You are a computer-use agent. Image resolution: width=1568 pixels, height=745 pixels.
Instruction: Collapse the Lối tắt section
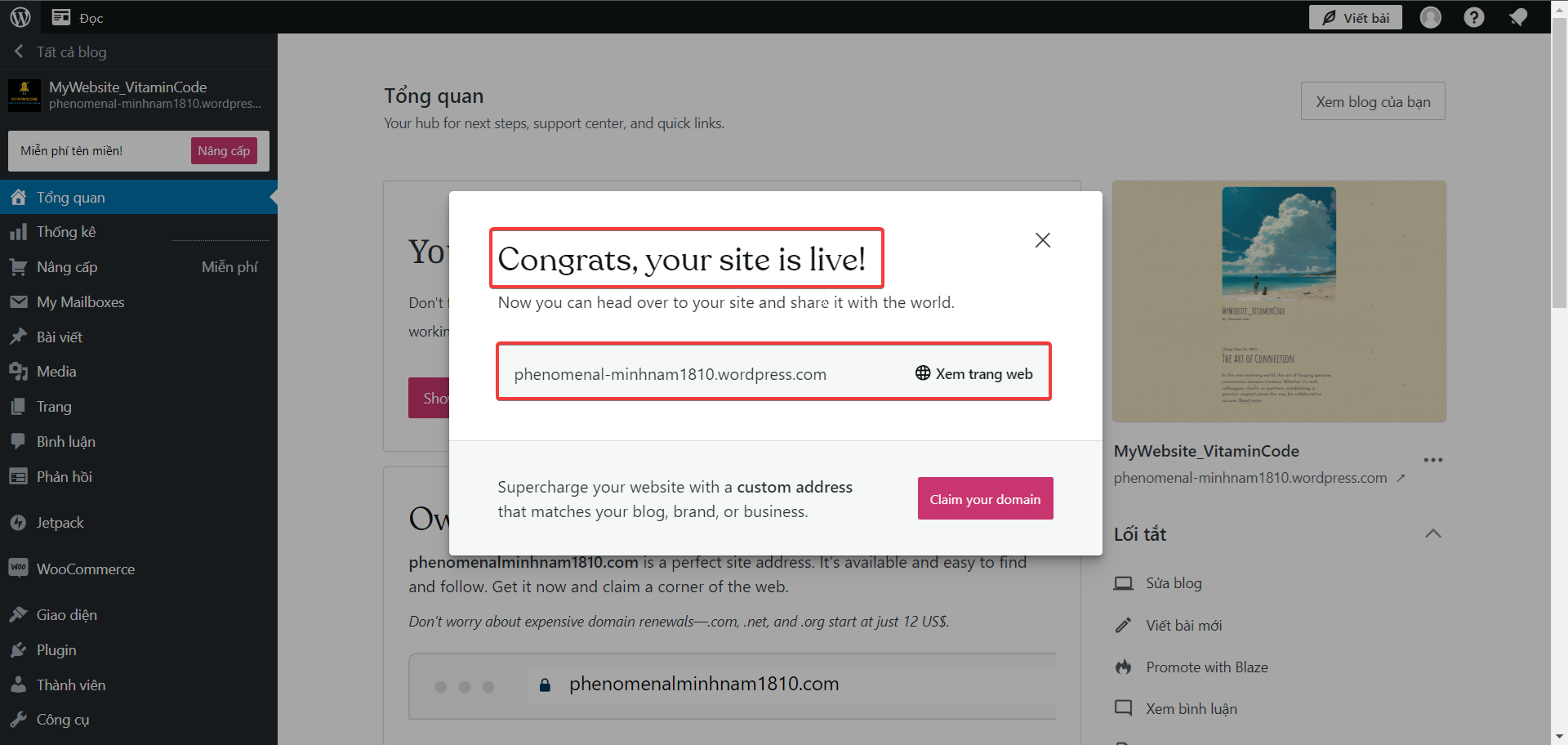click(x=1433, y=534)
